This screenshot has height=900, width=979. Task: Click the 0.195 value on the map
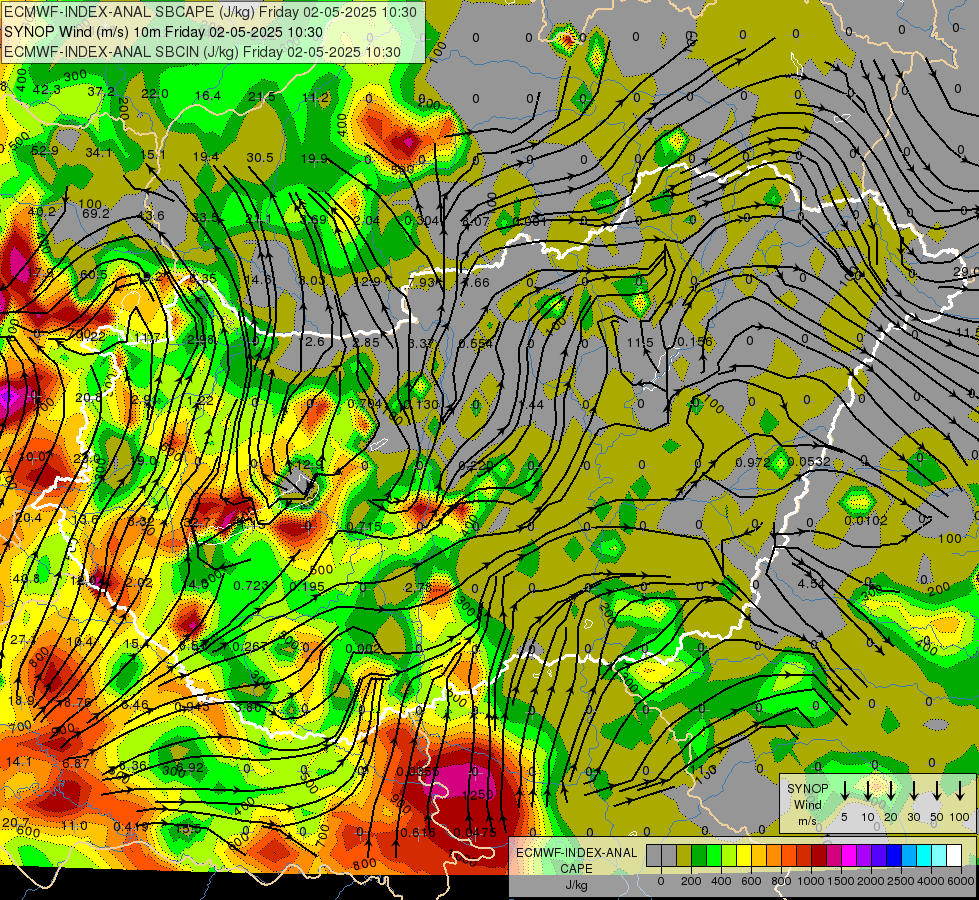(307, 586)
